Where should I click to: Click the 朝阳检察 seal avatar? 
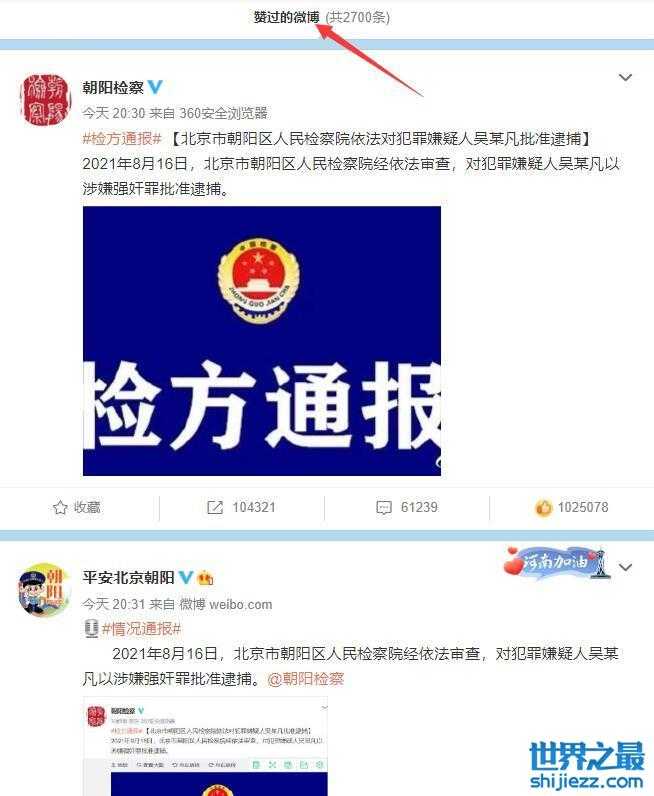tap(44, 99)
